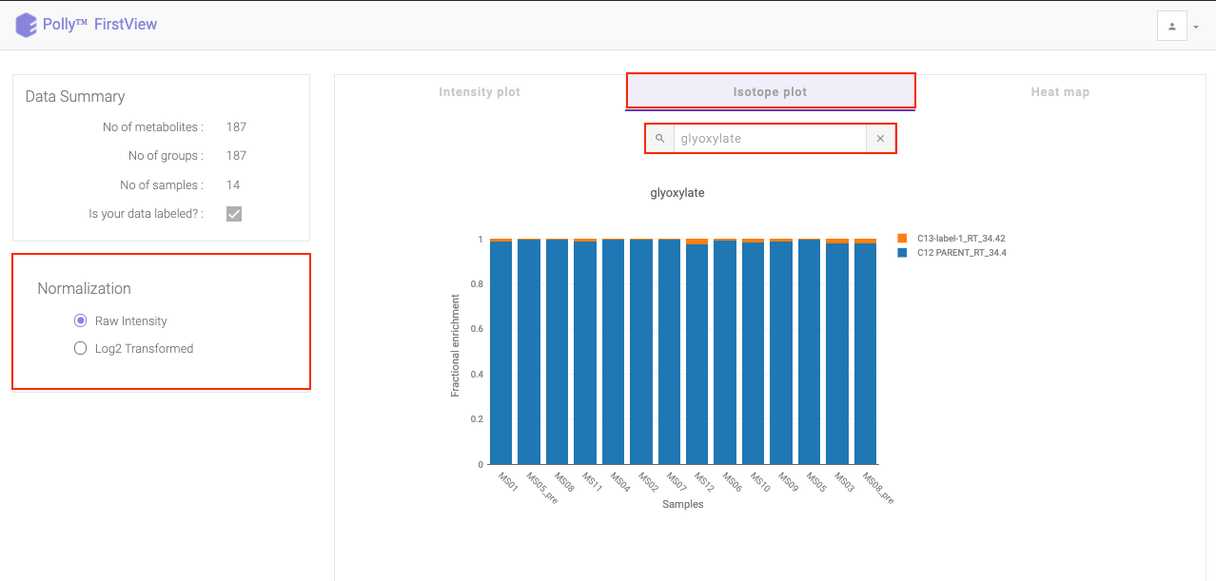Click the Polly FirstView title link
This screenshot has width=1216, height=581.
click(x=100, y=24)
